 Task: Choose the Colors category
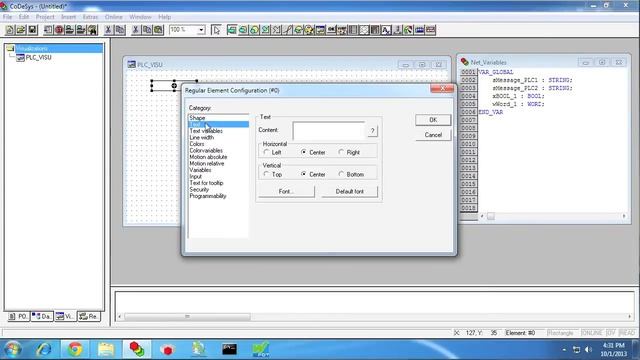point(197,144)
